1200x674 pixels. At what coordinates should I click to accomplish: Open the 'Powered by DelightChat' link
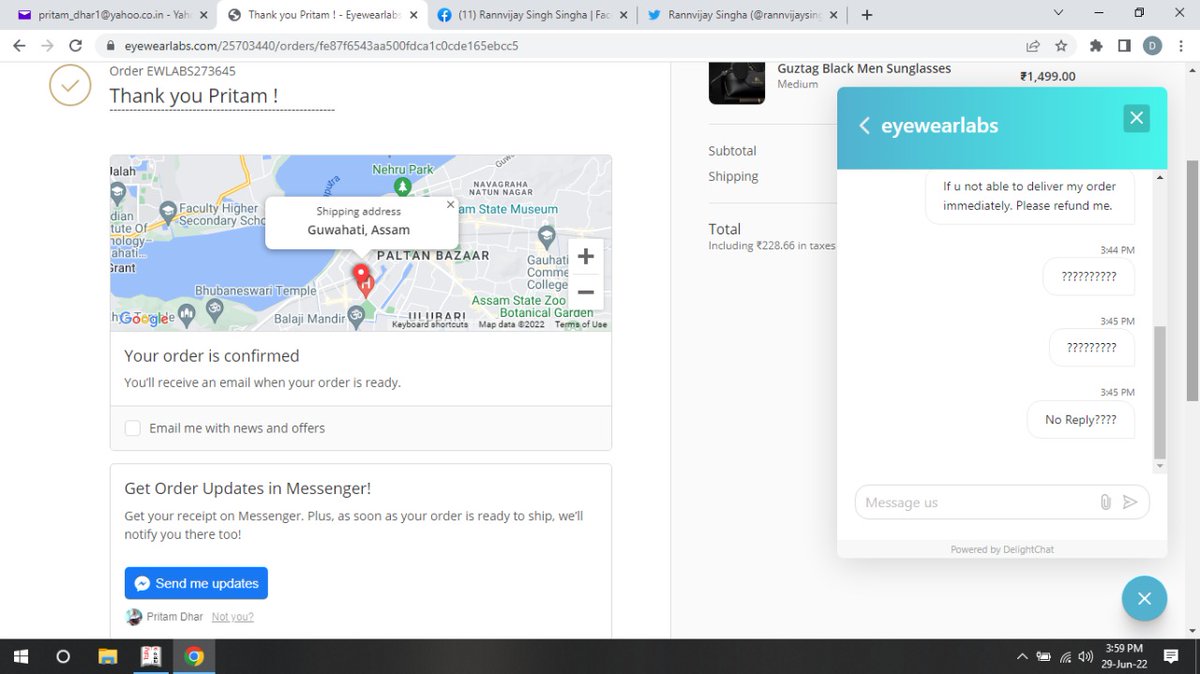pyautogui.click(x=1002, y=549)
